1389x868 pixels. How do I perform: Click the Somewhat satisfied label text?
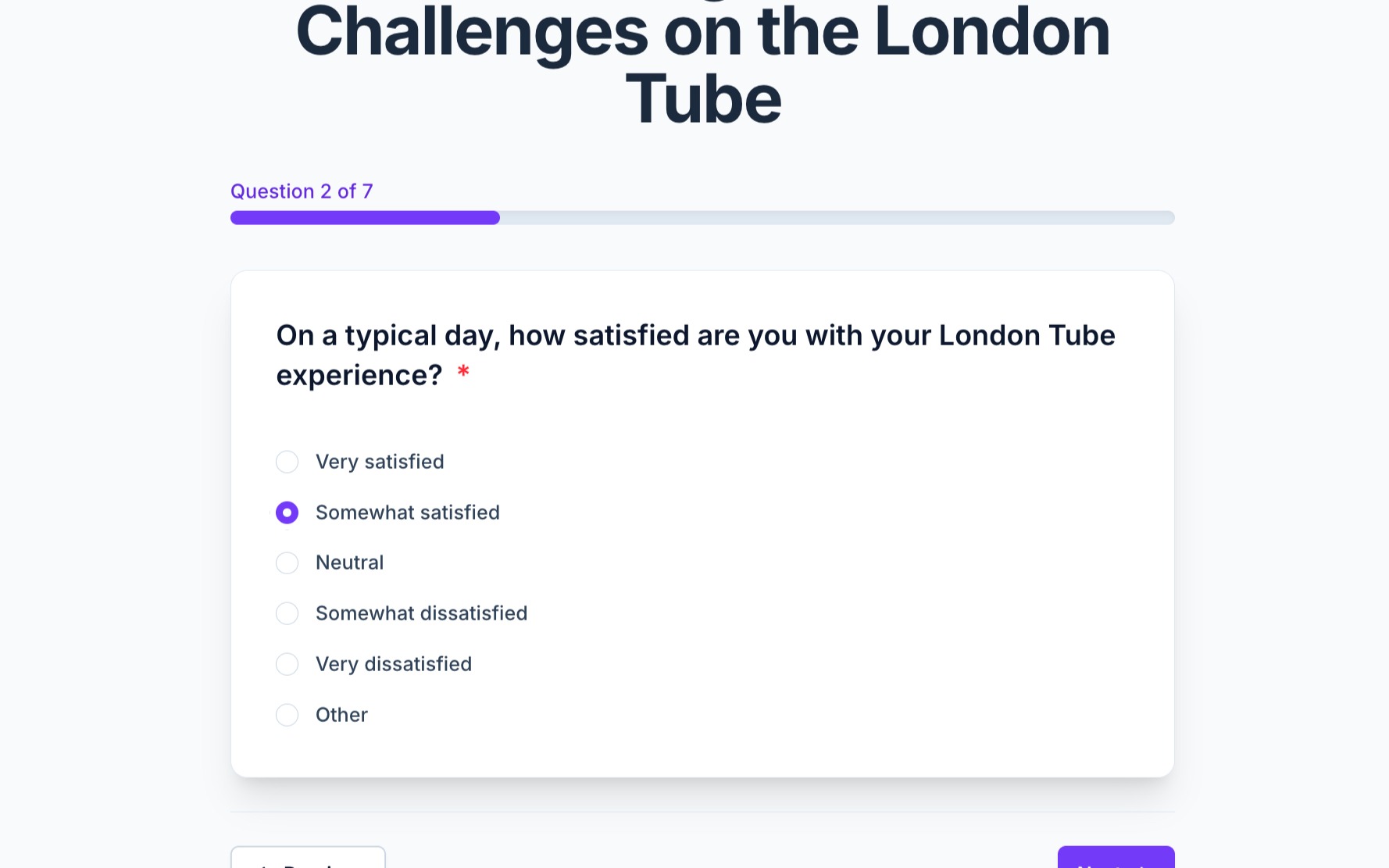(407, 513)
